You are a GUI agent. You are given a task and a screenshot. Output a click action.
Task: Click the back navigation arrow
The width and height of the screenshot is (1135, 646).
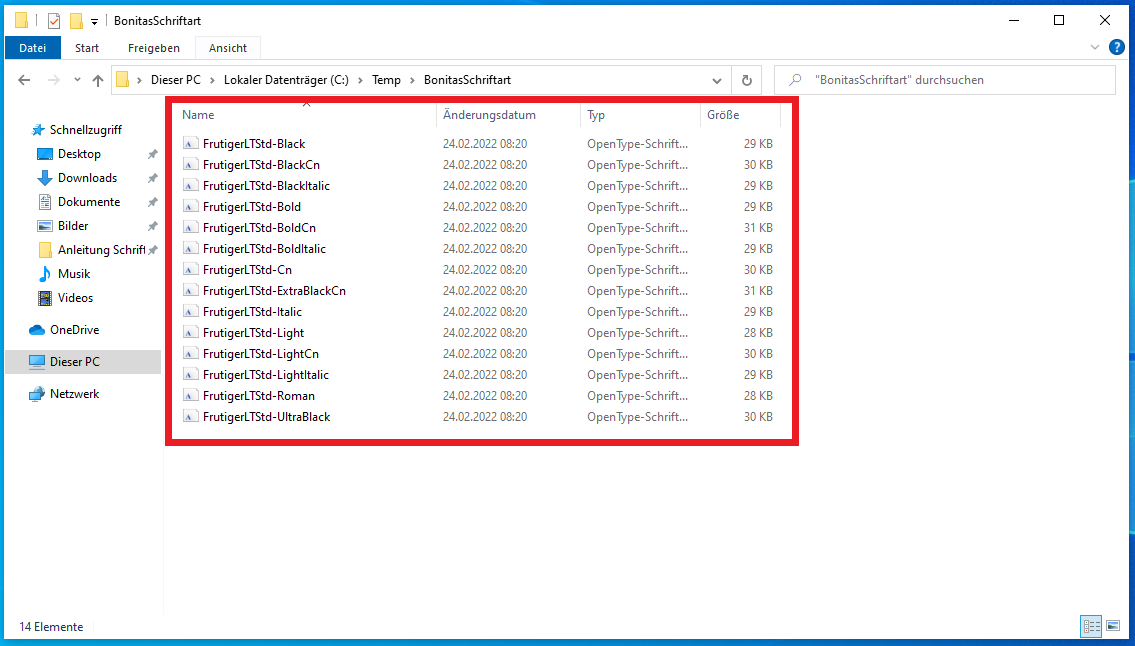pyautogui.click(x=25, y=80)
